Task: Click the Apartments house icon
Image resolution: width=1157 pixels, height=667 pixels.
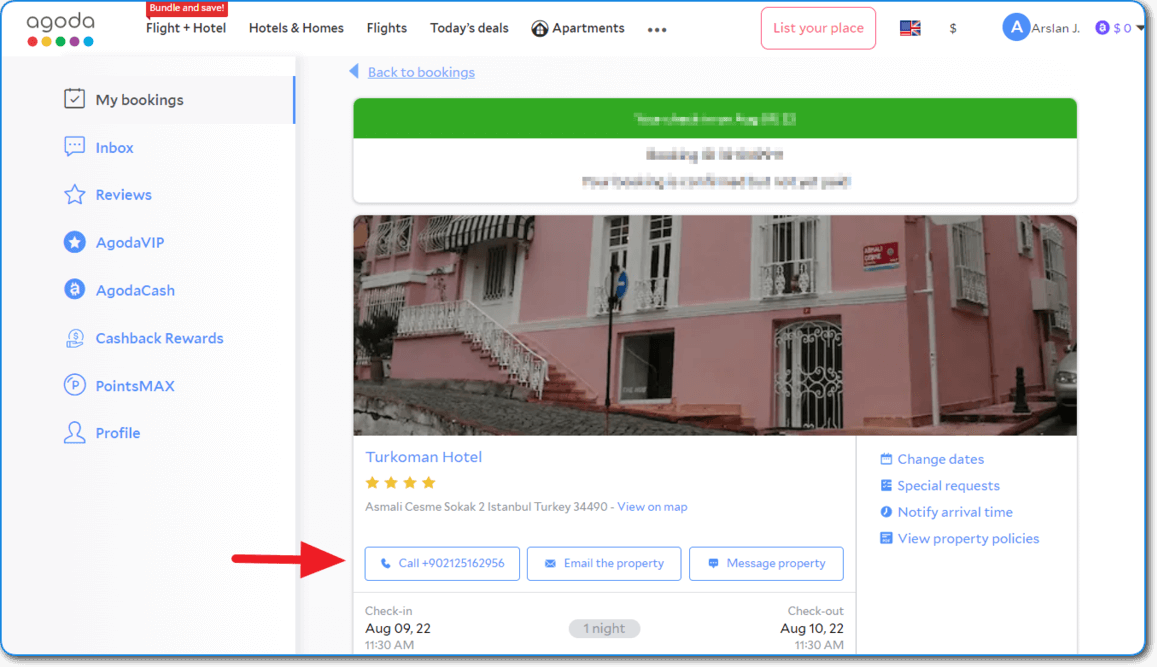Action: tap(539, 29)
